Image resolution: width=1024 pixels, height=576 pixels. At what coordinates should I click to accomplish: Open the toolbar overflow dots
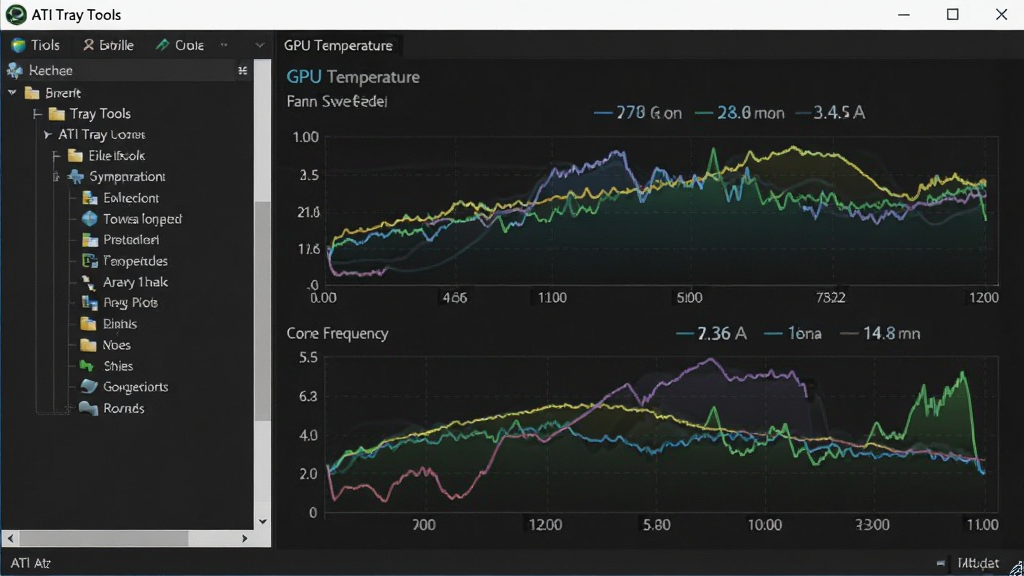point(224,45)
